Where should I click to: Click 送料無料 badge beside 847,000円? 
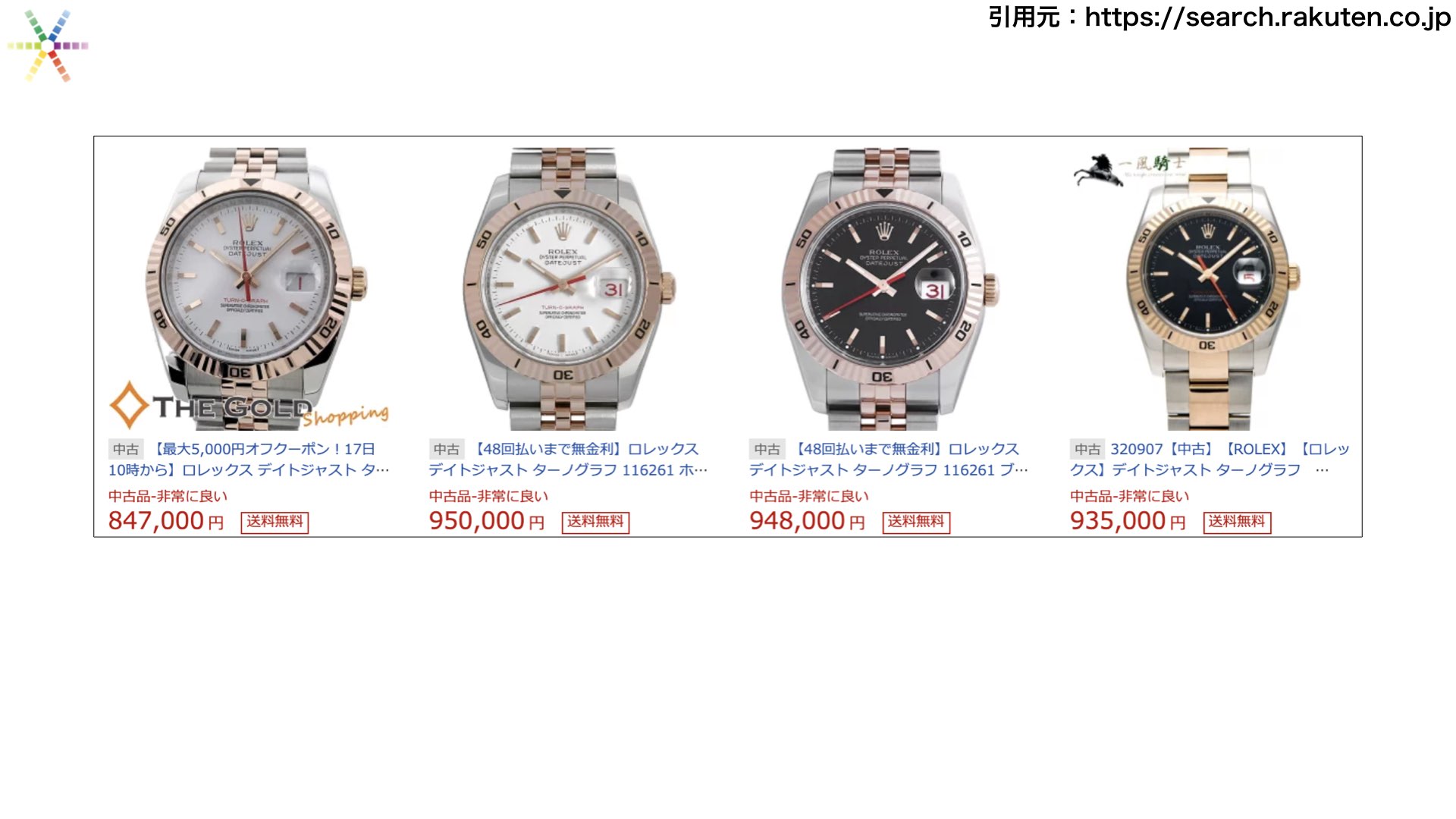(275, 522)
